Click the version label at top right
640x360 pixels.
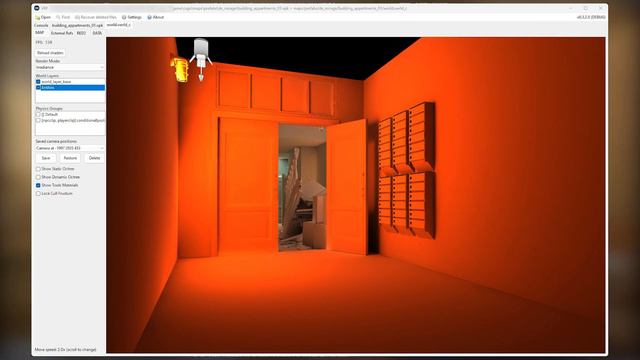click(591, 18)
